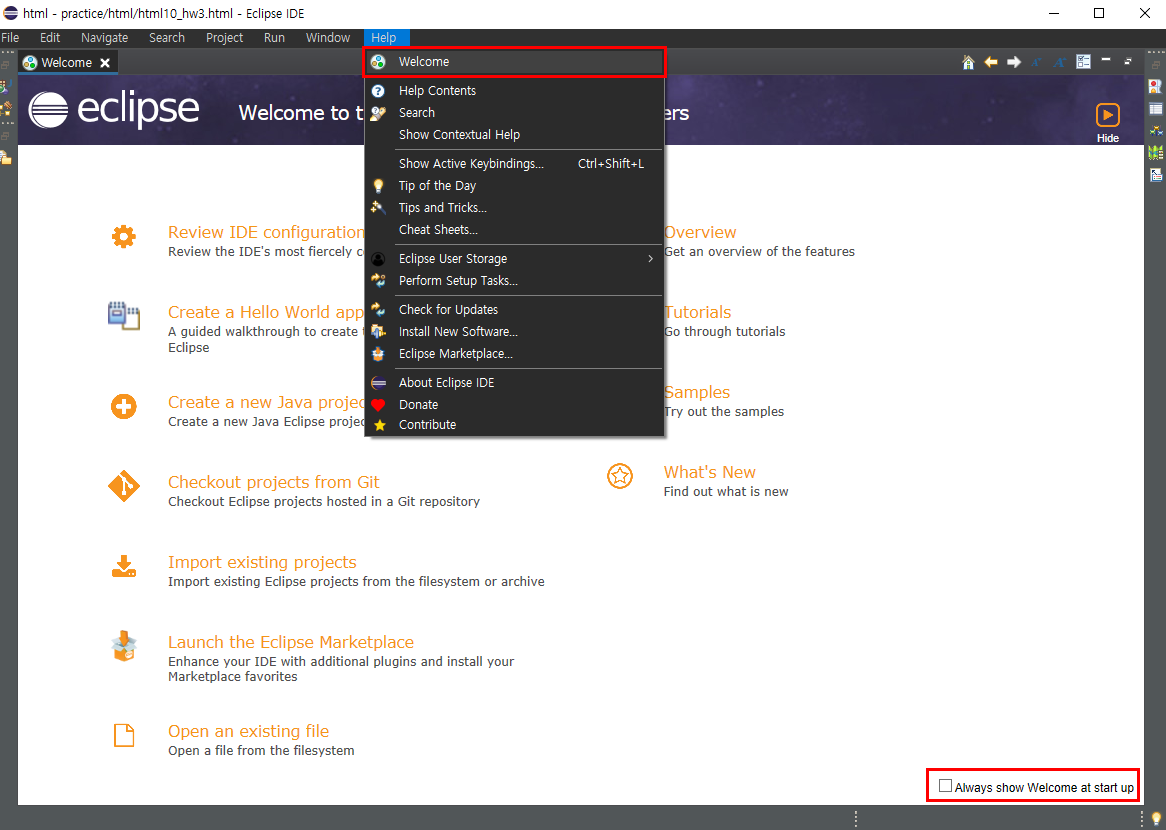Select Donate in Help menu

pos(514,405)
